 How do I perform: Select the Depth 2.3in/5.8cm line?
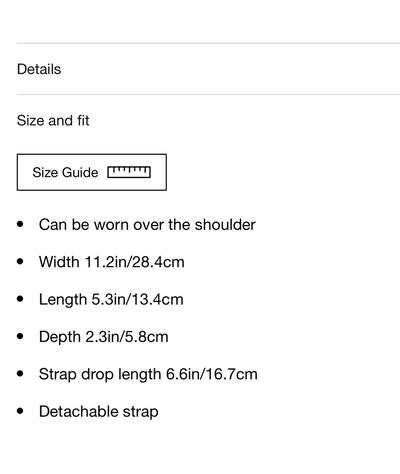coord(103,336)
